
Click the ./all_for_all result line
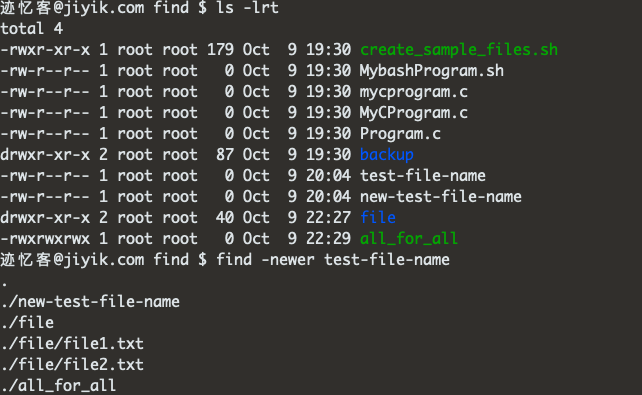(x=58, y=386)
